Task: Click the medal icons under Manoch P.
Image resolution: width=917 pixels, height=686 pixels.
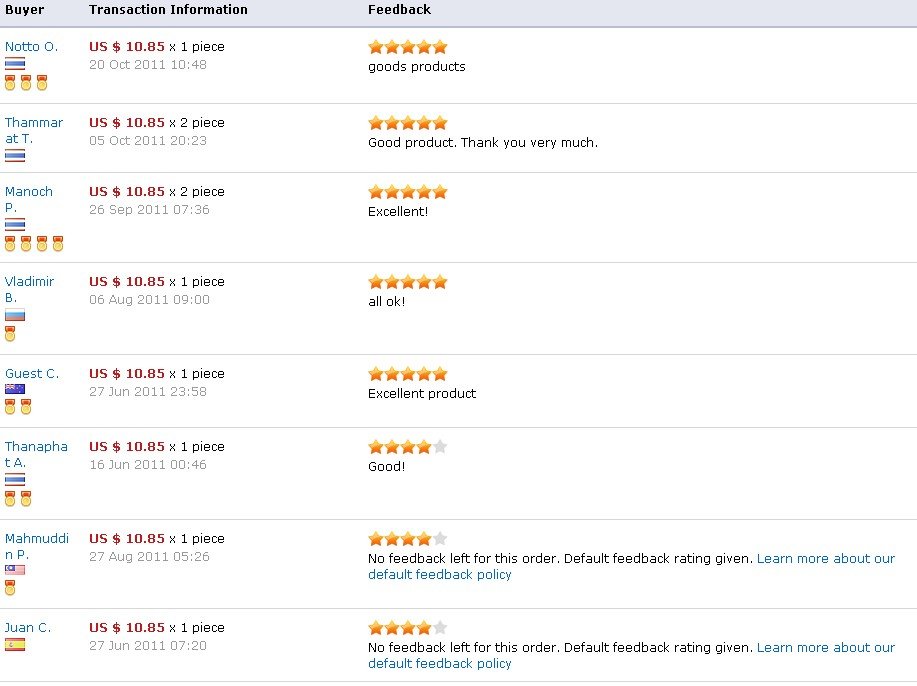Action: [34, 243]
